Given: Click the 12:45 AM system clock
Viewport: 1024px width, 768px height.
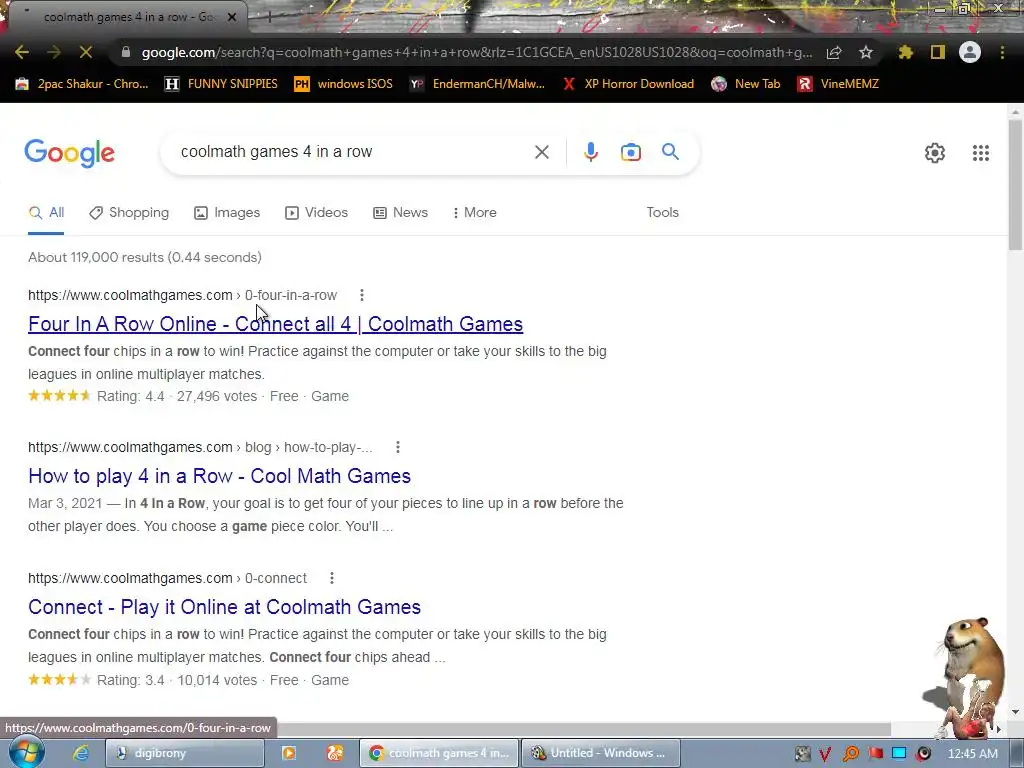Looking at the screenshot, I should [972, 754].
